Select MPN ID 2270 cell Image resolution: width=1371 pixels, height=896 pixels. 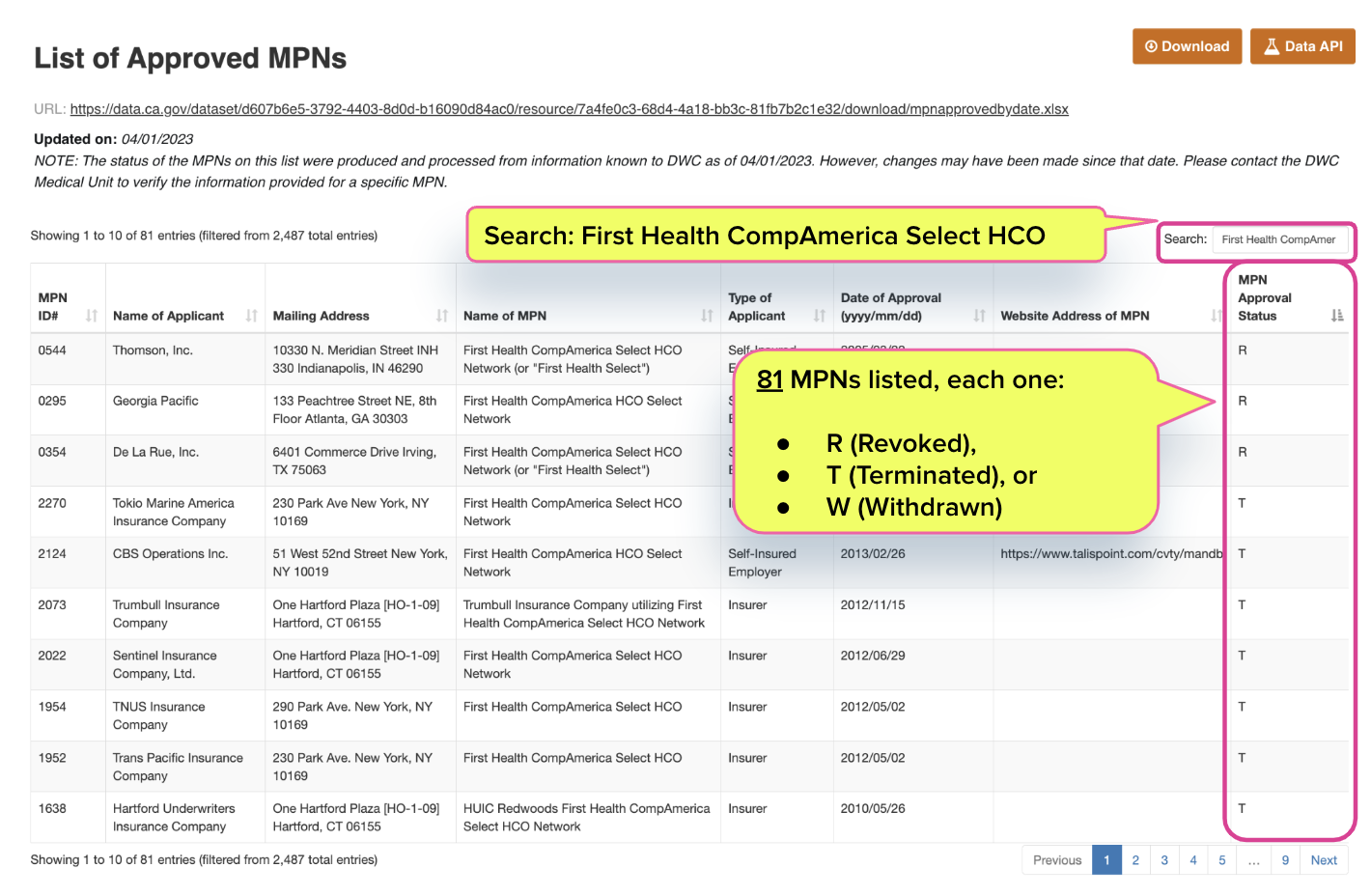click(68, 512)
